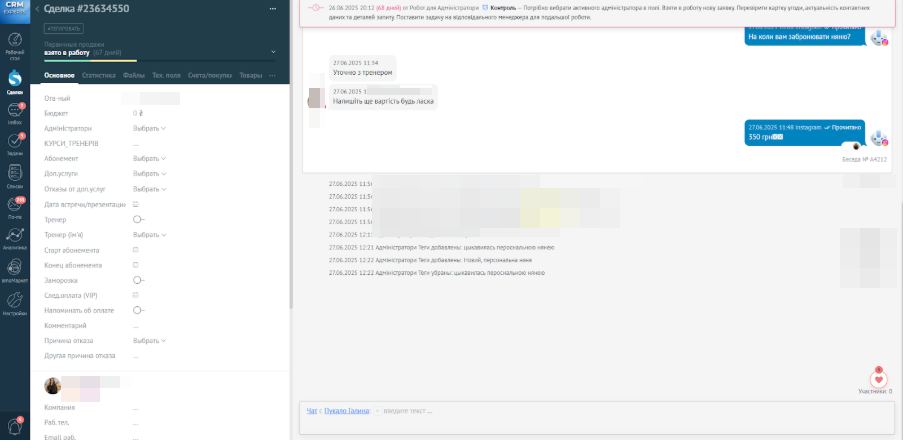Open the calendar for Дата встречи/презентации
The width and height of the screenshot is (904, 448).
point(136,205)
